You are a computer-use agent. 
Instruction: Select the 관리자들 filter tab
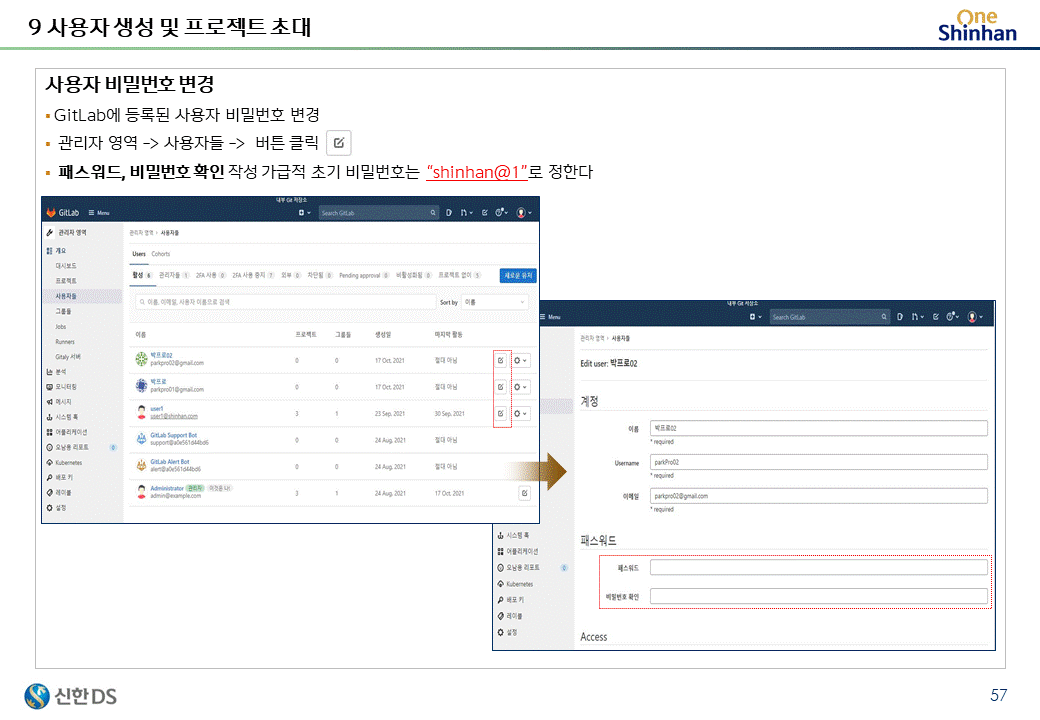click(x=174, y=275)
